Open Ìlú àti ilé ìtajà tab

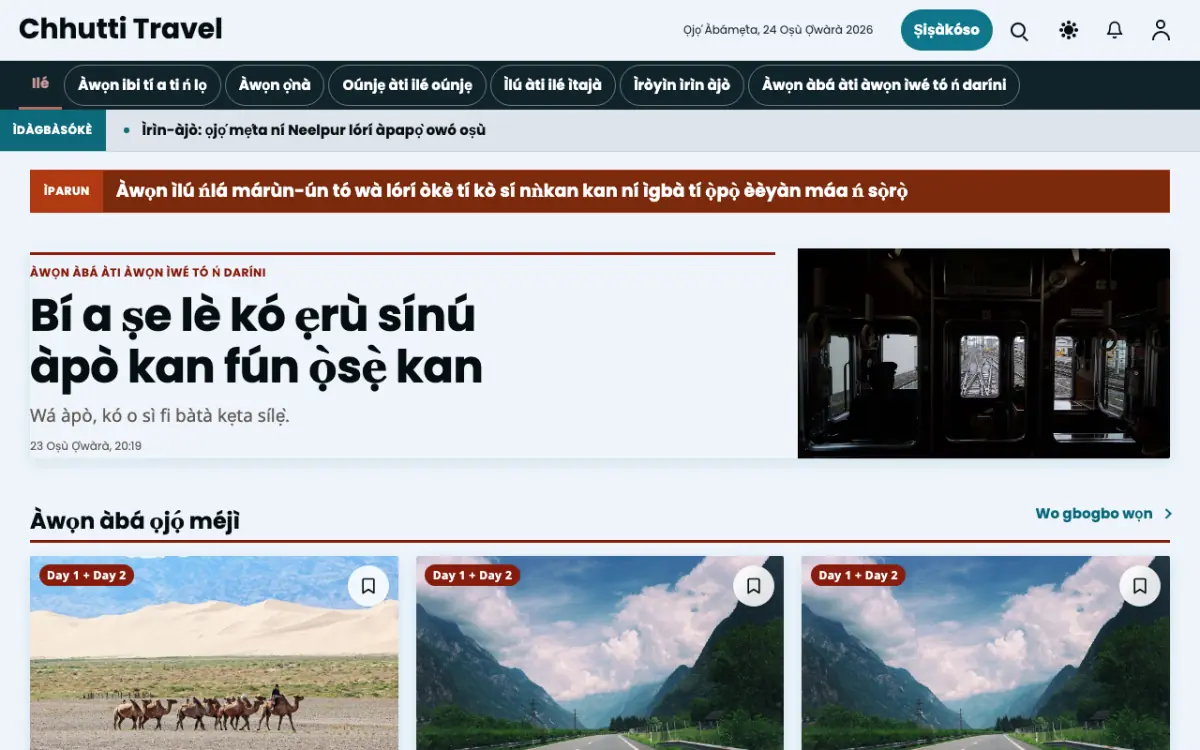tap(553, 86)
